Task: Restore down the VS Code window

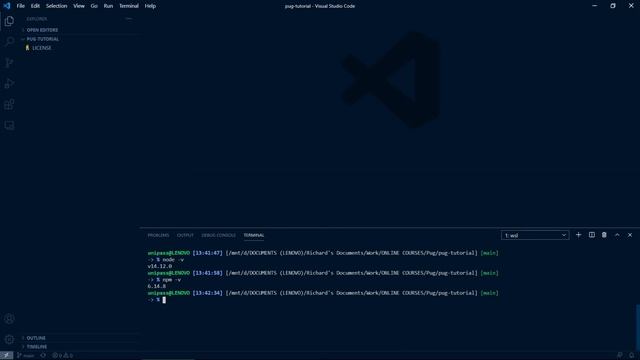Action: [613, 6]
